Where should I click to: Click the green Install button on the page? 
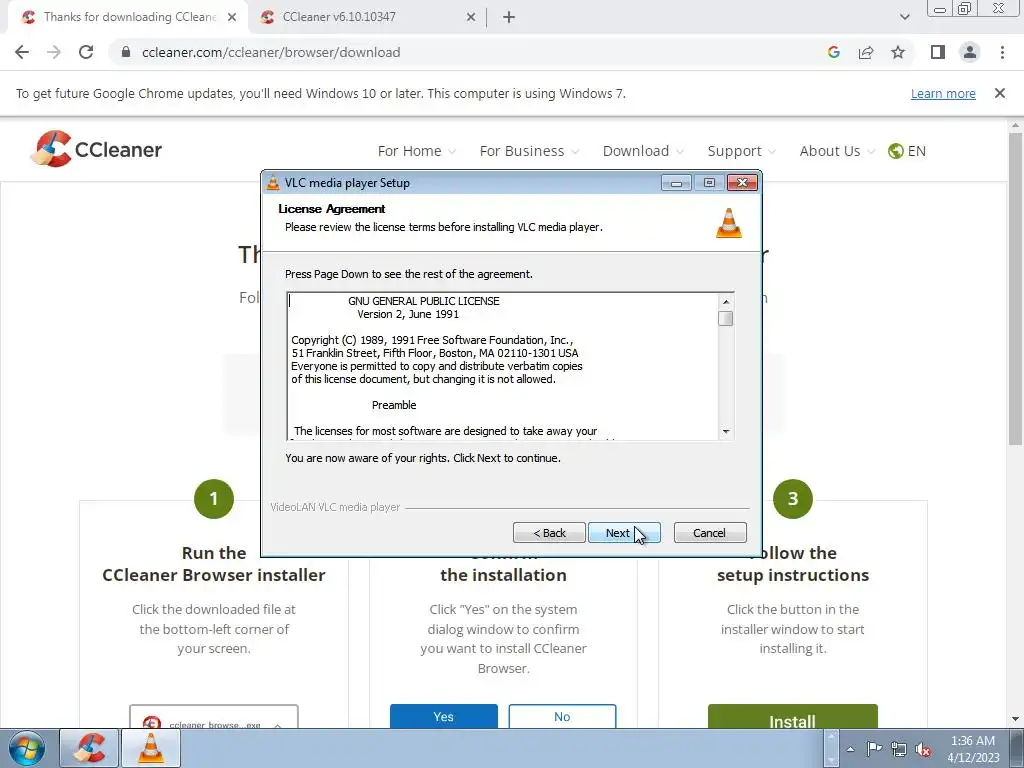click(x=792, y=718)
